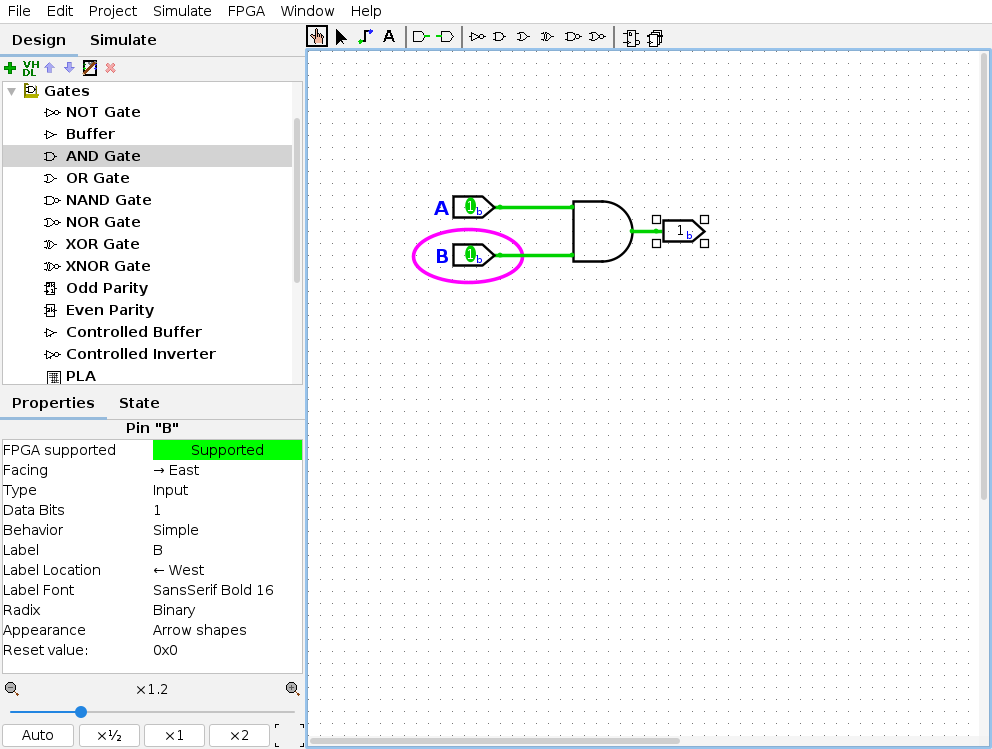
Task: Collapse the Gates folder in the tree
Action: click(x=11, y=91)
